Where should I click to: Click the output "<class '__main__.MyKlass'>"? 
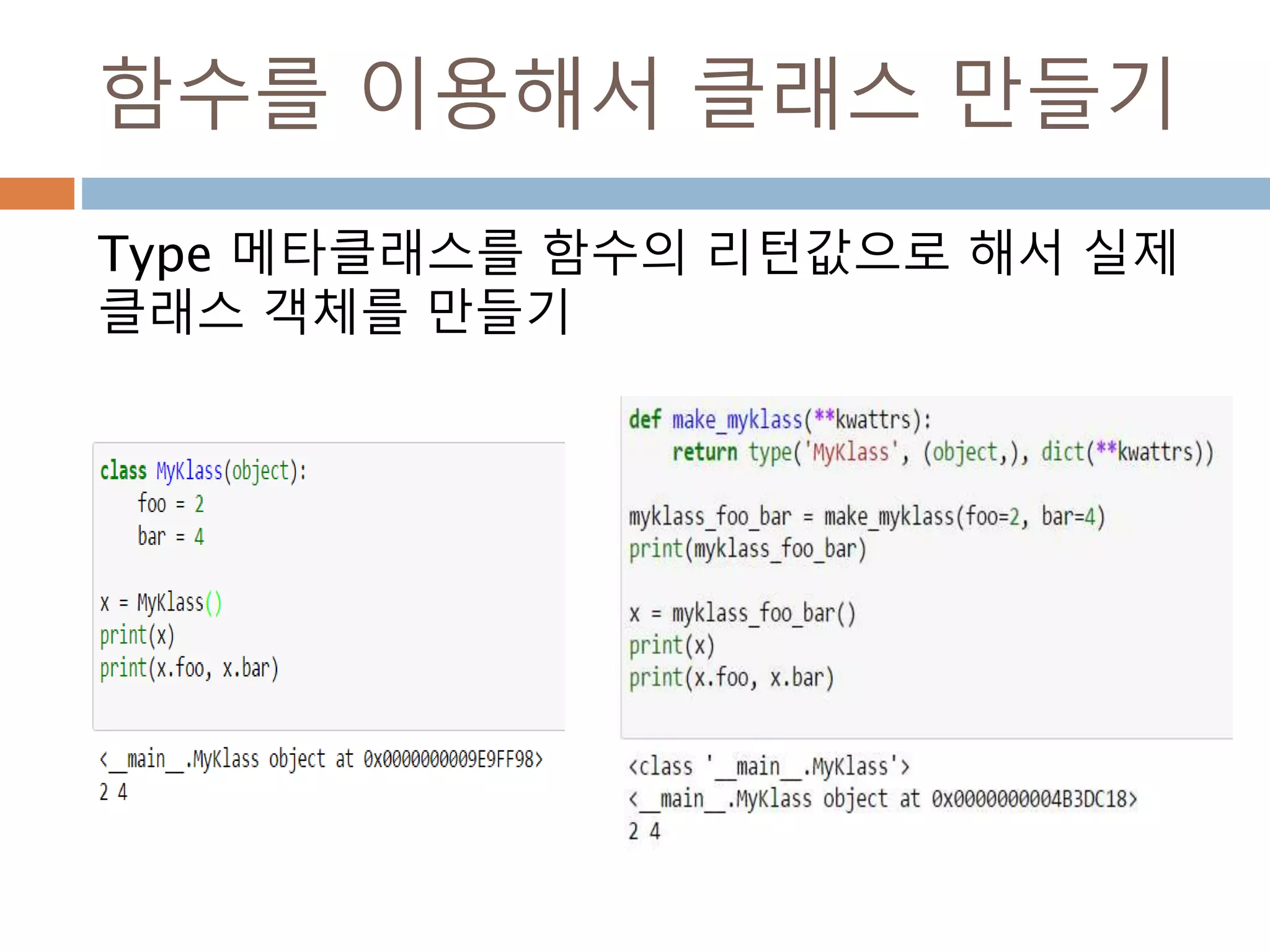(769, 767)
